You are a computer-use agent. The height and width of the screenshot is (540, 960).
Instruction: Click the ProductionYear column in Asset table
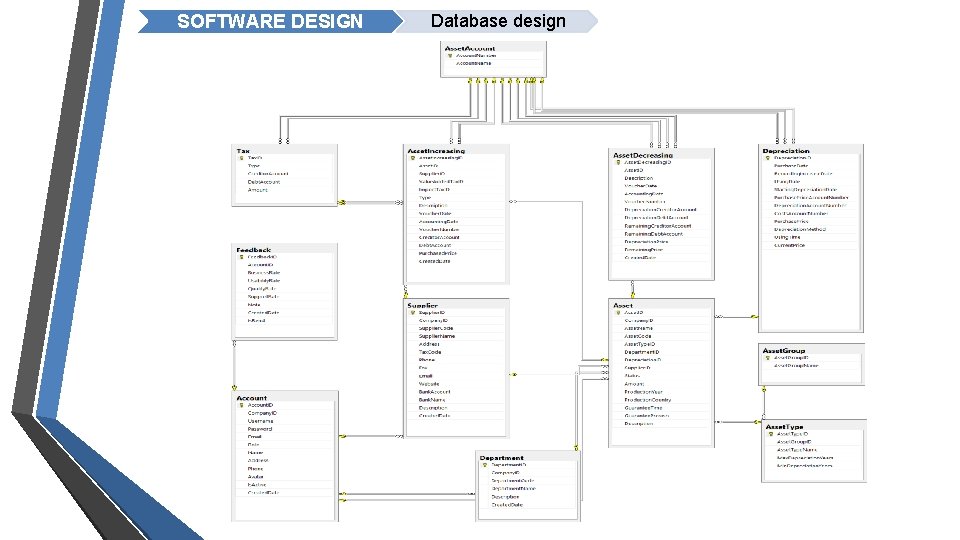tap(643, 392)
